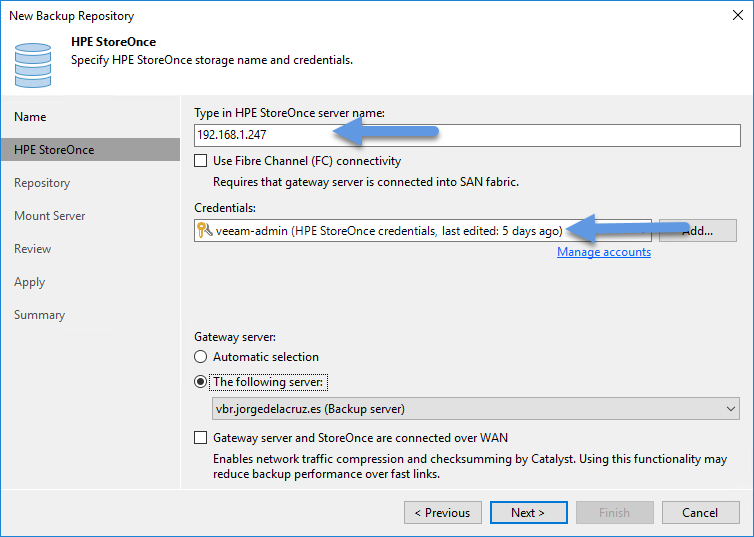Click the gateway server dropdown arrow
The width and height of the screenshot is (754, 537).
(x=730, y=409)
